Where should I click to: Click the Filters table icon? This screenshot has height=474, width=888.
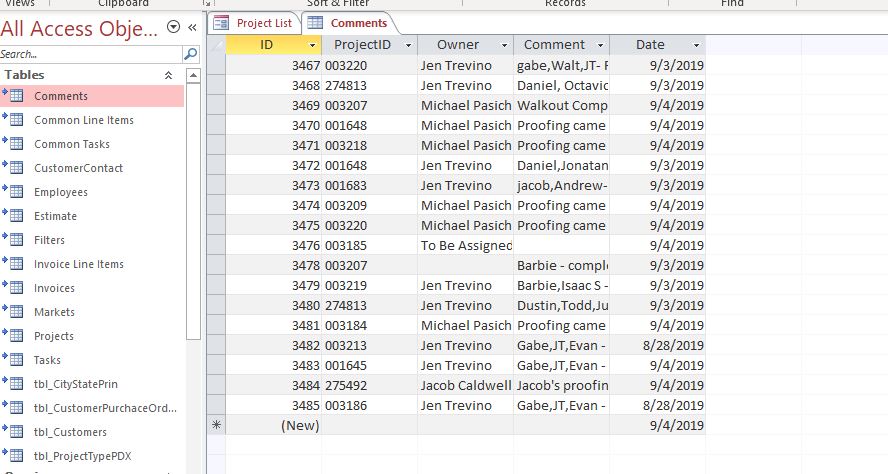point(16,240)
